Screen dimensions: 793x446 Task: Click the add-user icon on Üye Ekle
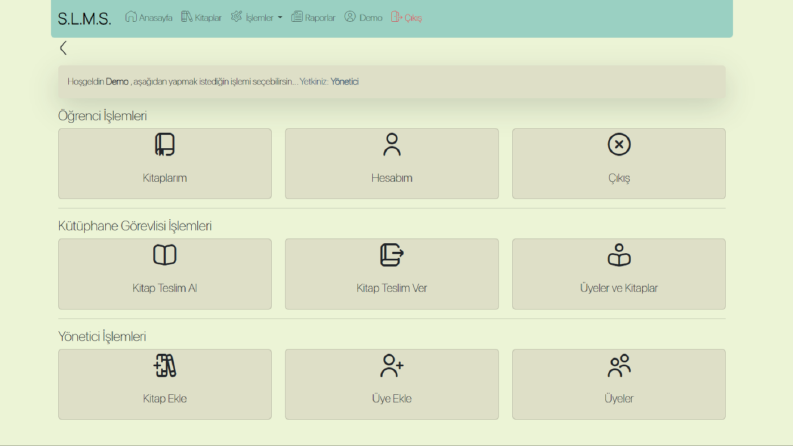coord(392,366)
